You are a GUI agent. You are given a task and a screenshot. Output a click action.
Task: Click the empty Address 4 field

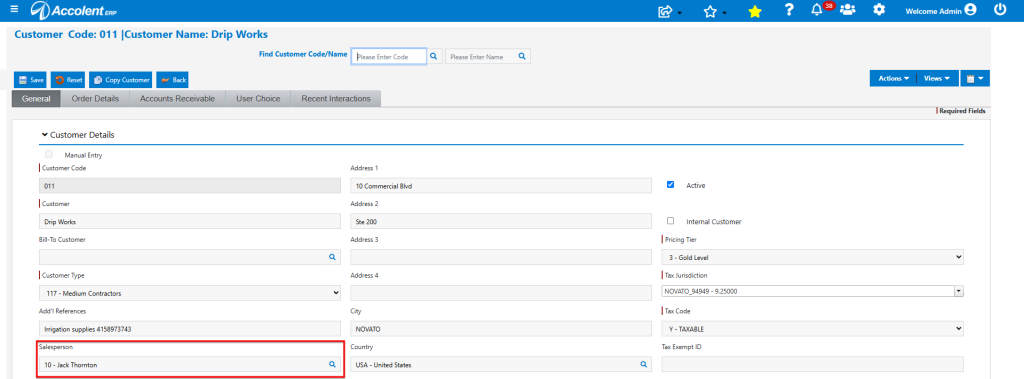(501, 293)
